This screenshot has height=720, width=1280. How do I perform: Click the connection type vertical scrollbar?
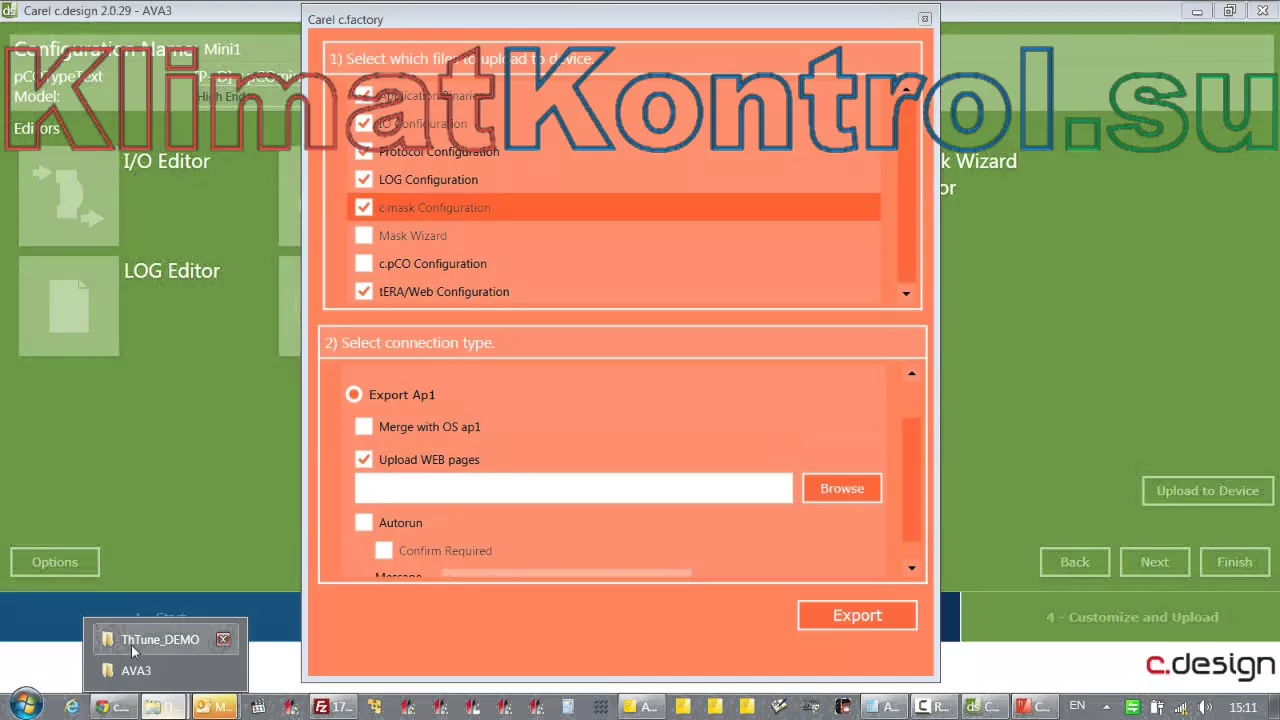[911, 480]
